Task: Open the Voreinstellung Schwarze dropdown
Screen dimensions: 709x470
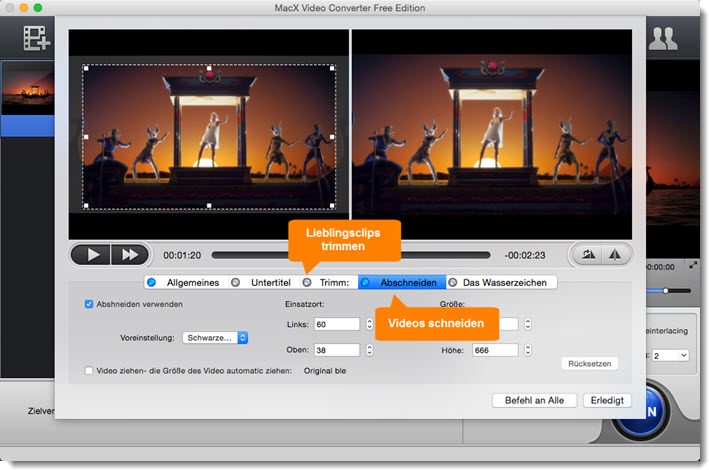Action: click(x=215, y=338)
